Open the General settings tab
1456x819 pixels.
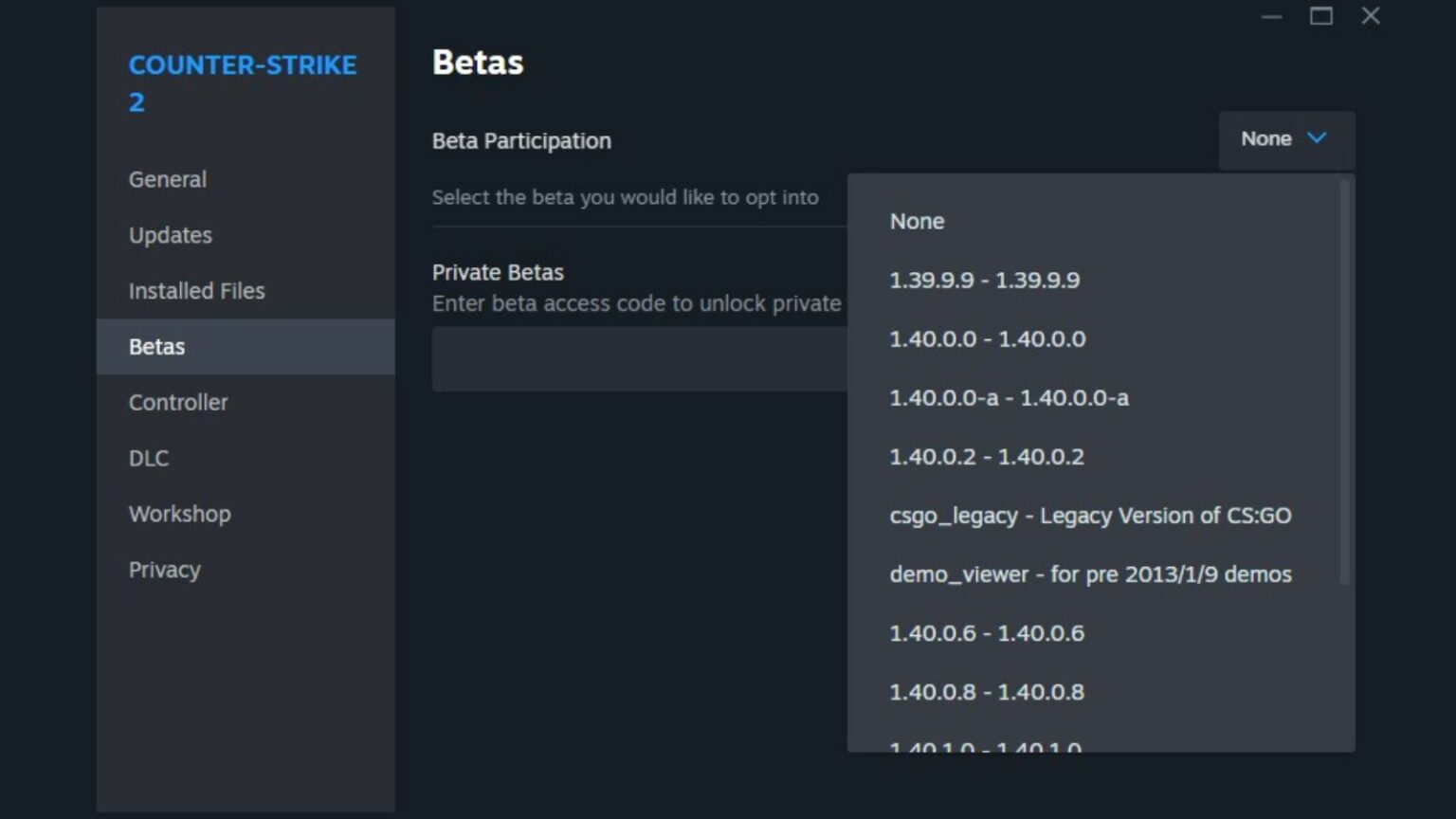(x=168, y=179)
